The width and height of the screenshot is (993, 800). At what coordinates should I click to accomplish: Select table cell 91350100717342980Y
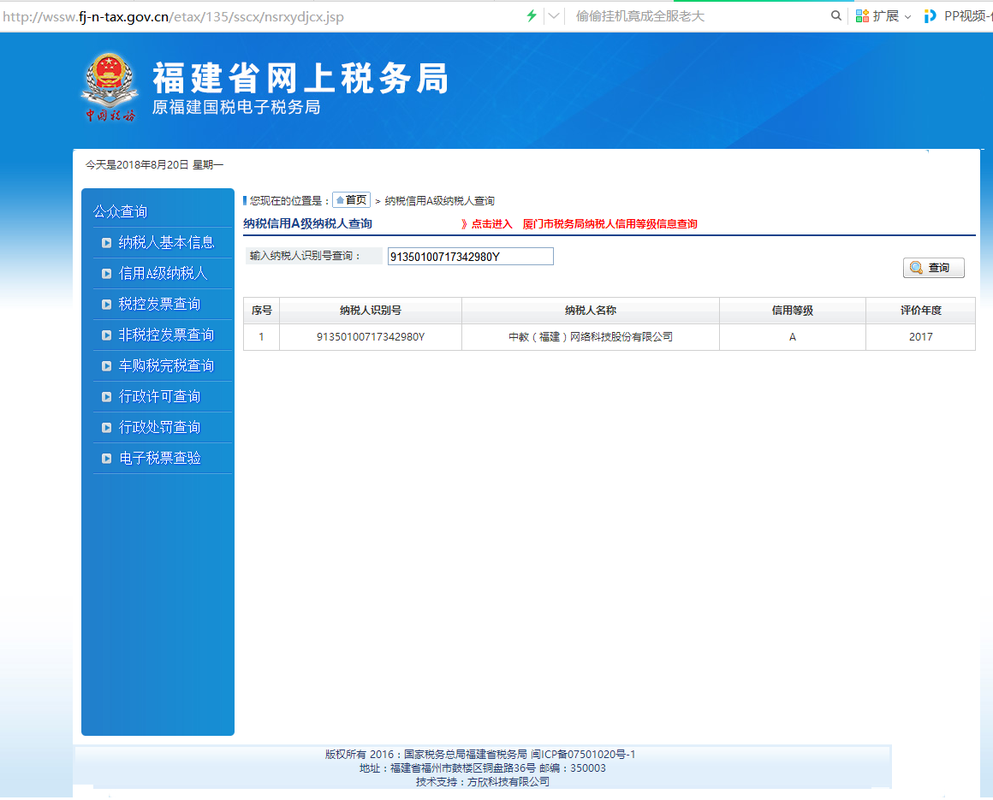coord(370,337)
